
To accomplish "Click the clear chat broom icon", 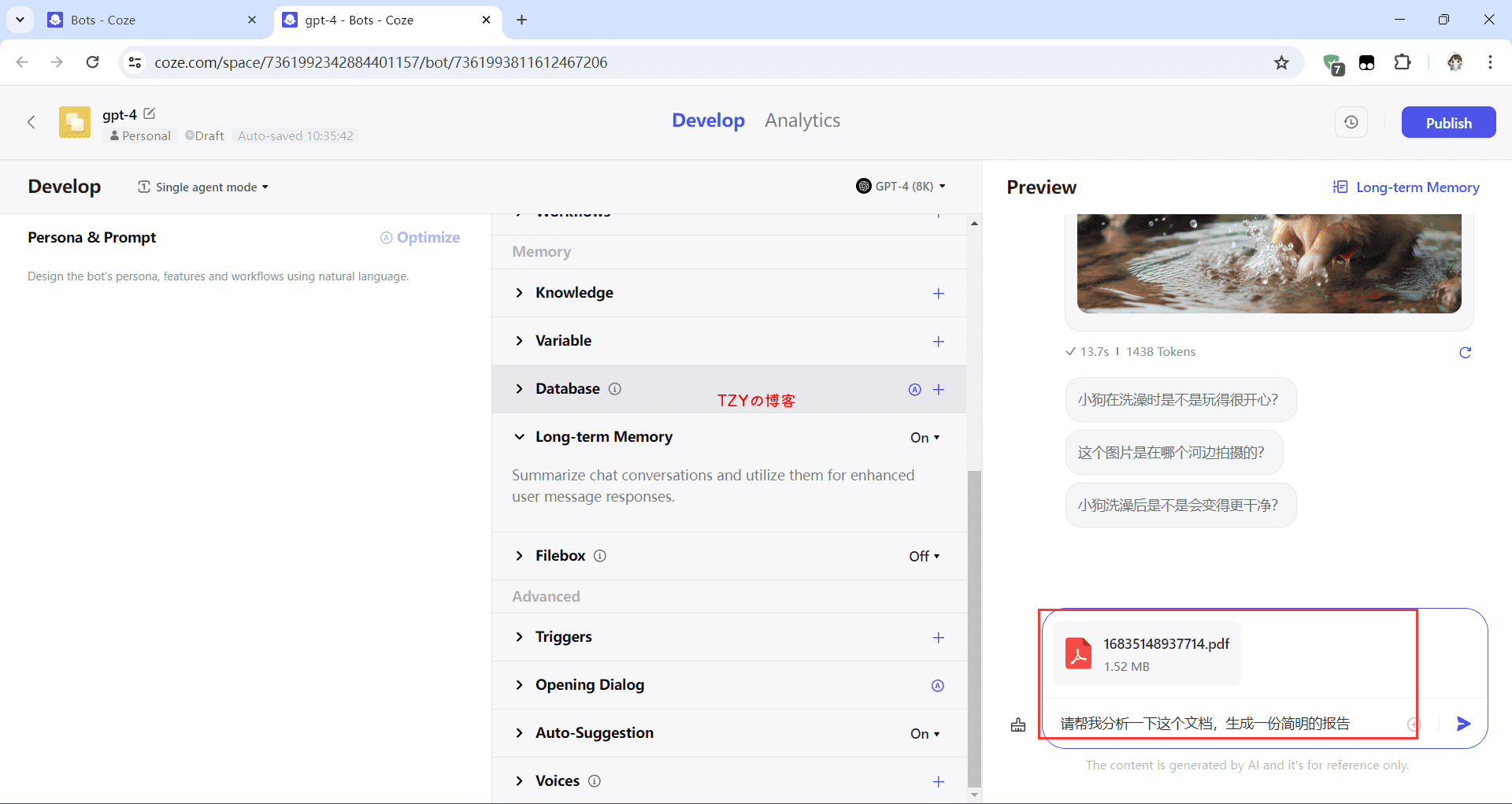I will coord(1018,725).
